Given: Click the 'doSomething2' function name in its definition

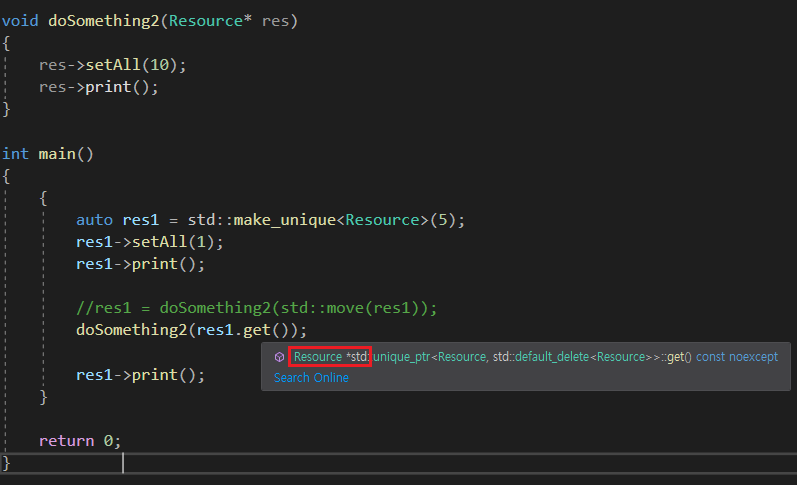Looking at the screenshot, I should tap(104, 21).
